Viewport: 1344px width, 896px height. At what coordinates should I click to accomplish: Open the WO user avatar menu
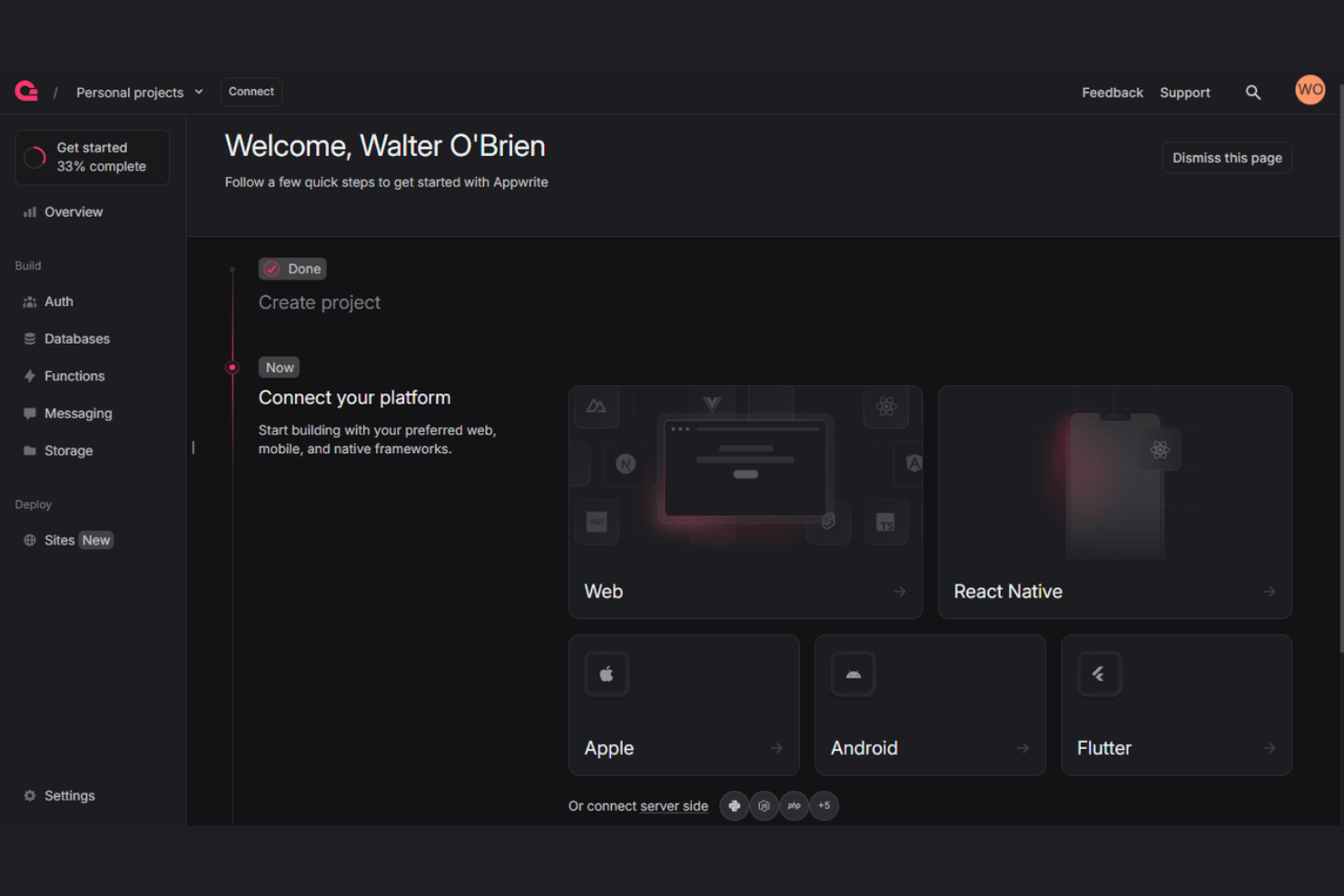(1309, 90)
